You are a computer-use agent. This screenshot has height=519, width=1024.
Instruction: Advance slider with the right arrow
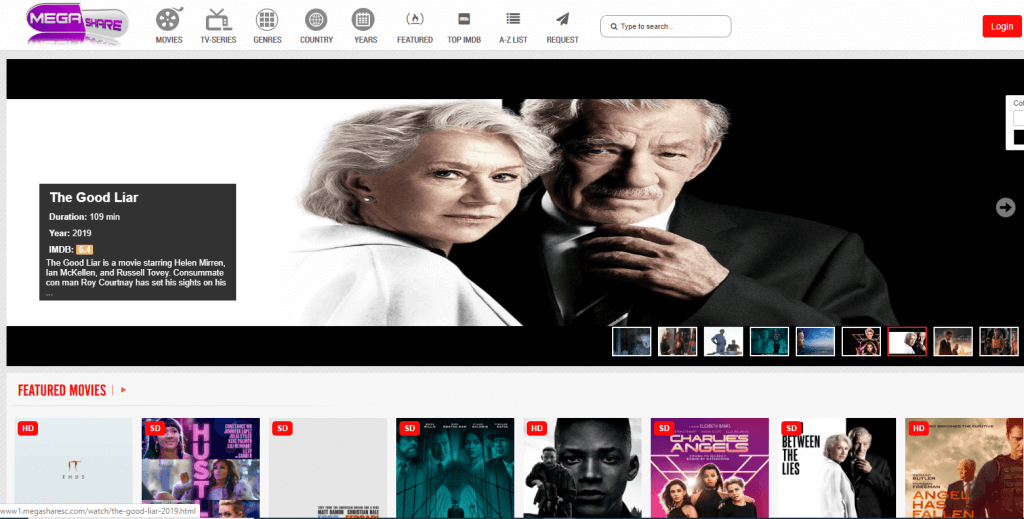(x=1005, y=208)
